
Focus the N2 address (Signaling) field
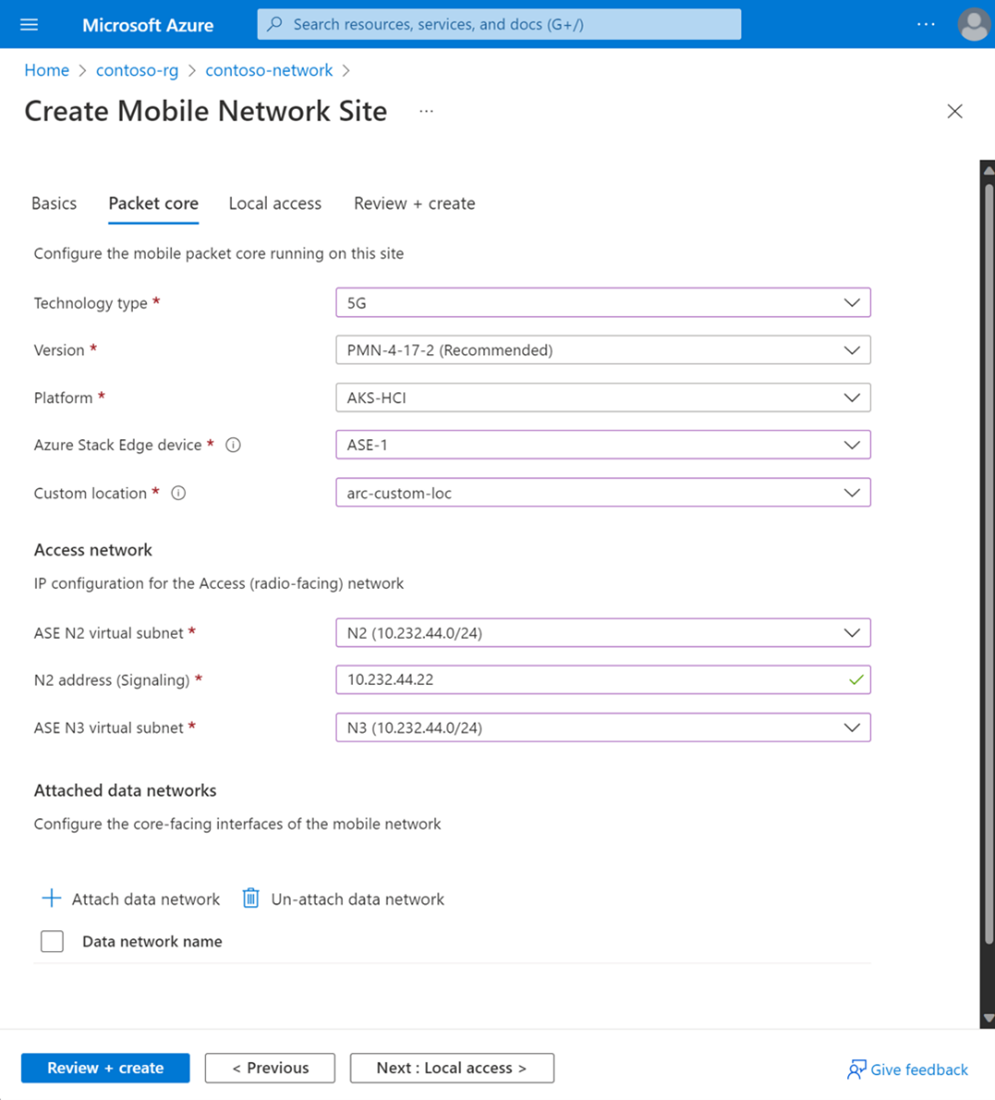click(603, 680)
